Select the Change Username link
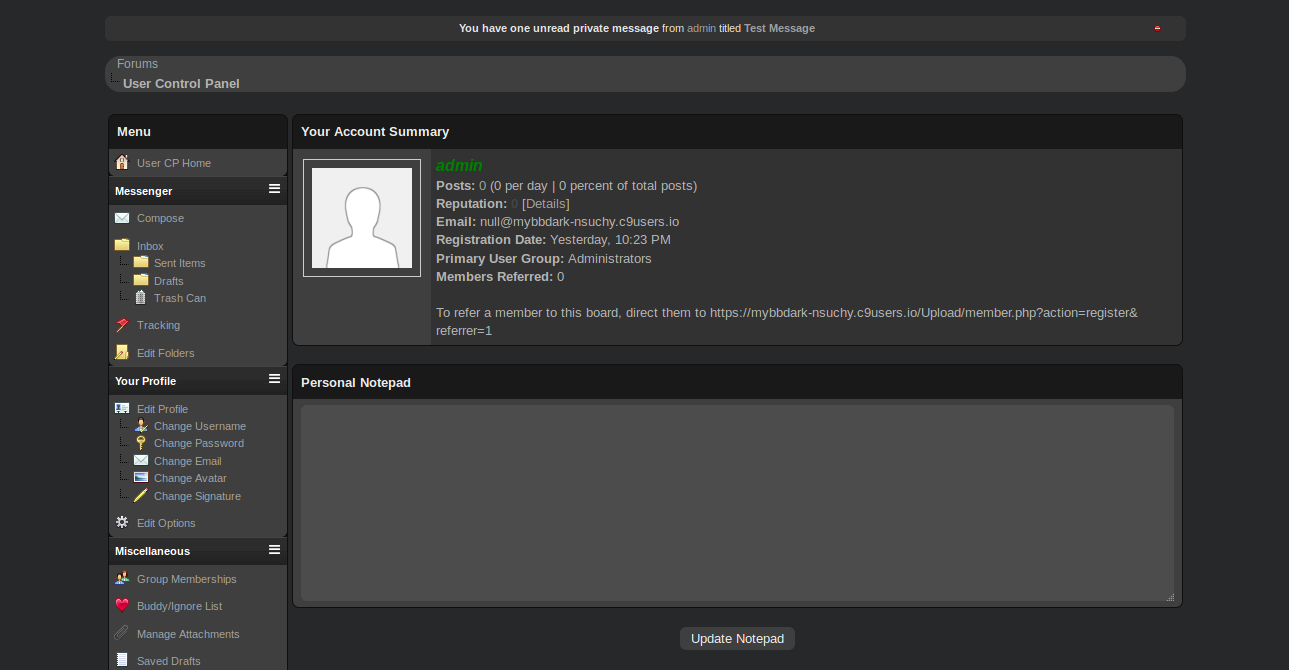 pyautogui.click(x=200, y=426)
